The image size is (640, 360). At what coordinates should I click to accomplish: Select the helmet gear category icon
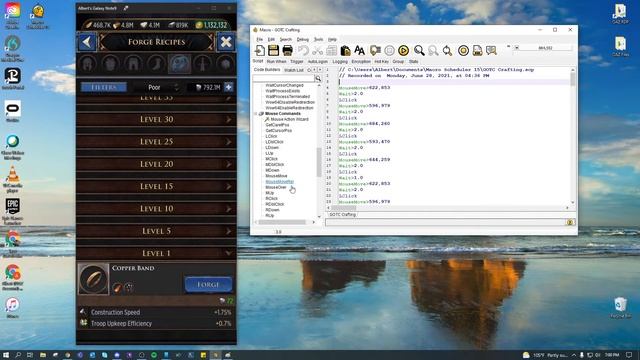(88, 64)
